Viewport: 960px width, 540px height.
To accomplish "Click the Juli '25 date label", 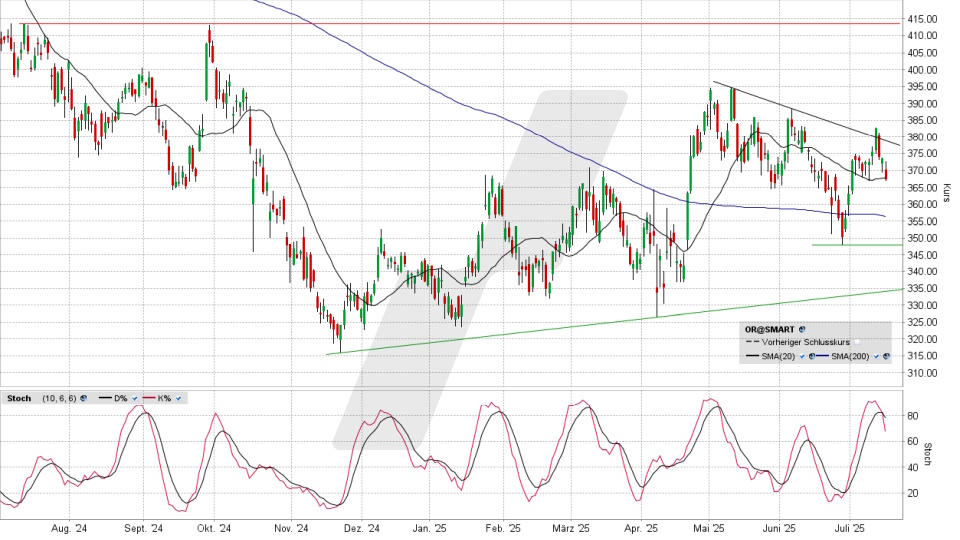I will tap(850, 528).
